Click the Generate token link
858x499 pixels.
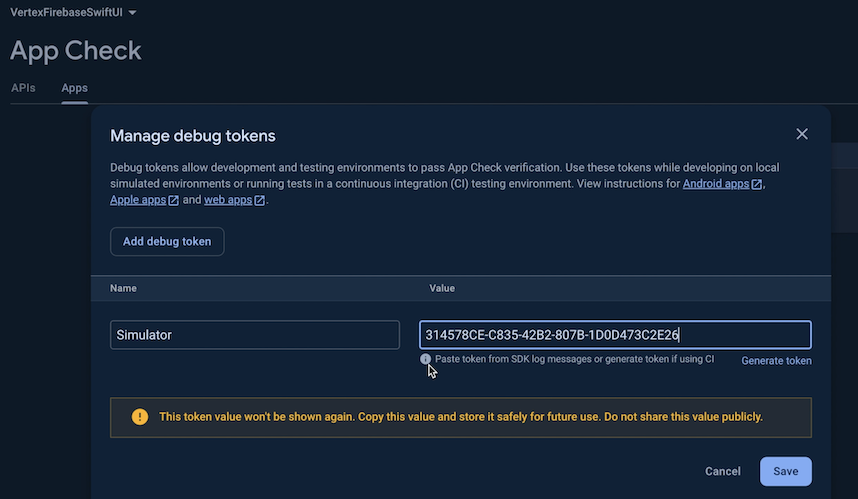(x=776, y=361)
